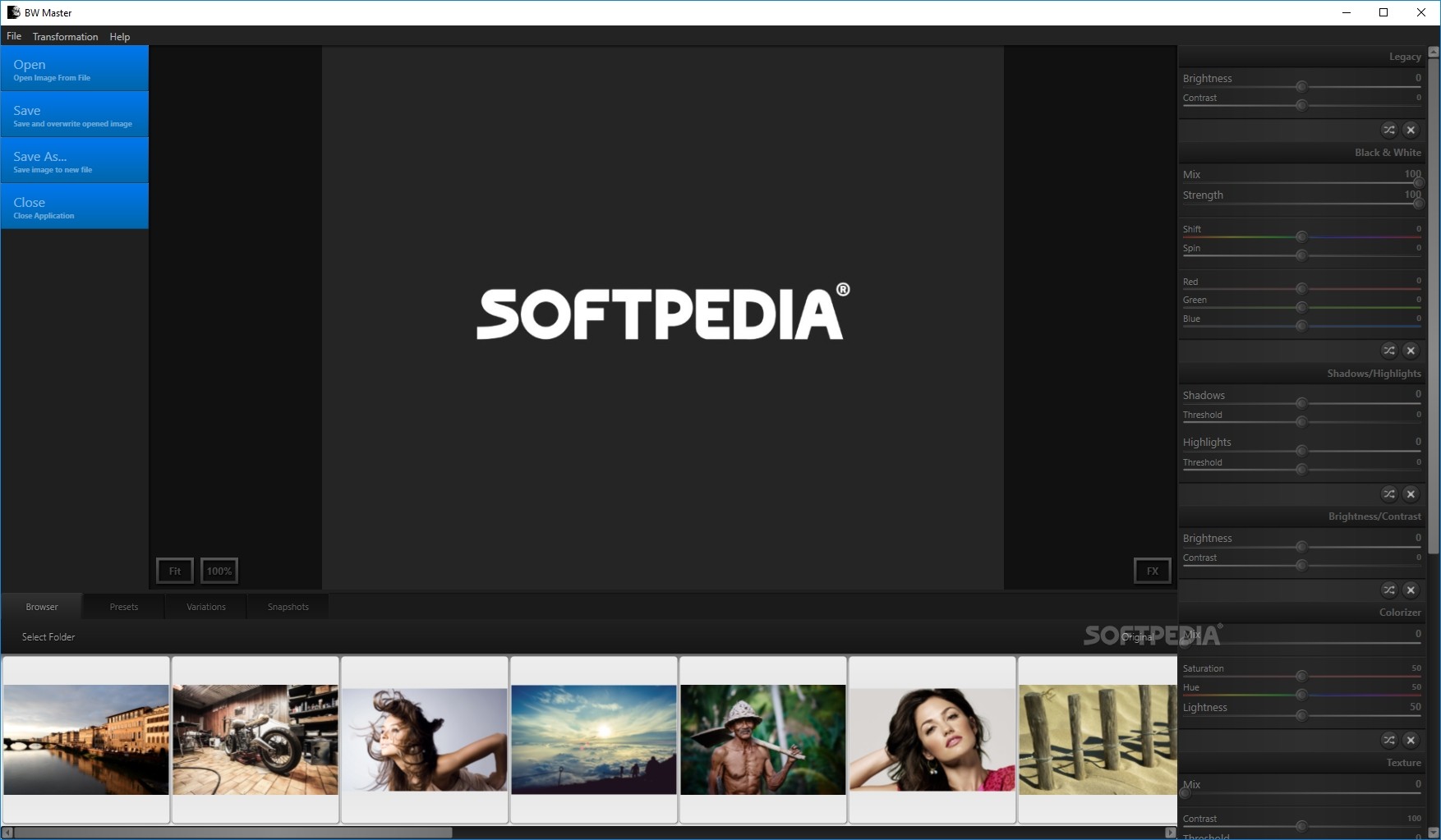Reset the Brightness/Contrast section
The height and width of the screenshot is (840, 1441).
pyautogui.click(x=1411, y=590)
